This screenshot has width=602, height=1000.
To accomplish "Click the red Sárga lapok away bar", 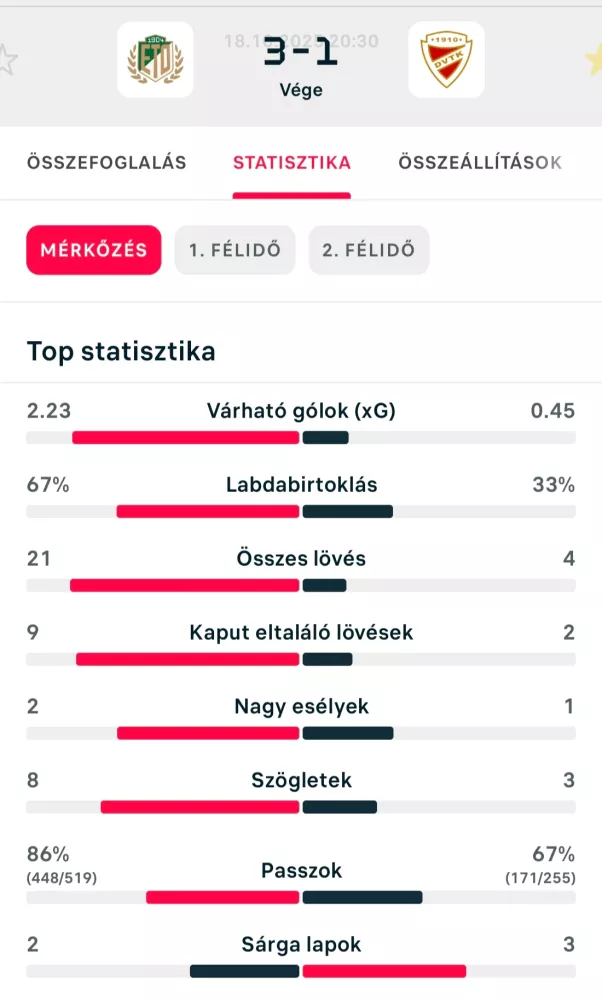I will [x=384, y=971].
